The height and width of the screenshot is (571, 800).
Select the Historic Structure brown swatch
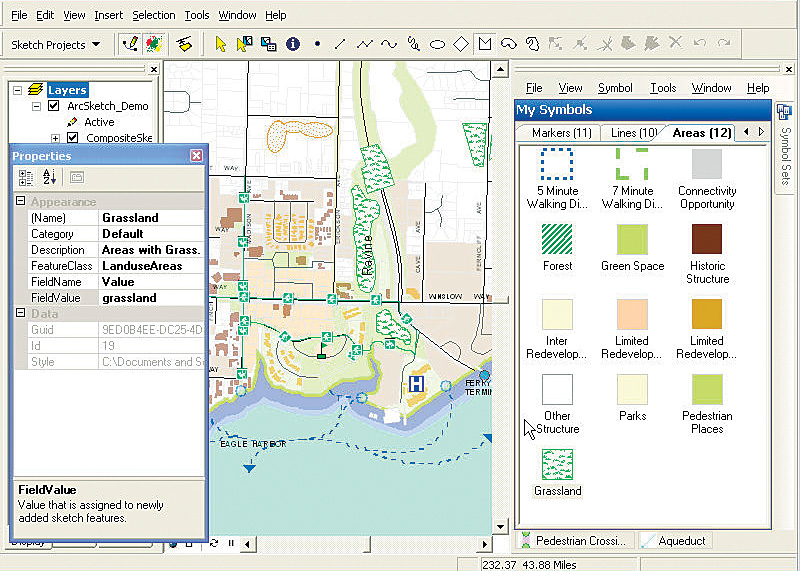(707, 238)
